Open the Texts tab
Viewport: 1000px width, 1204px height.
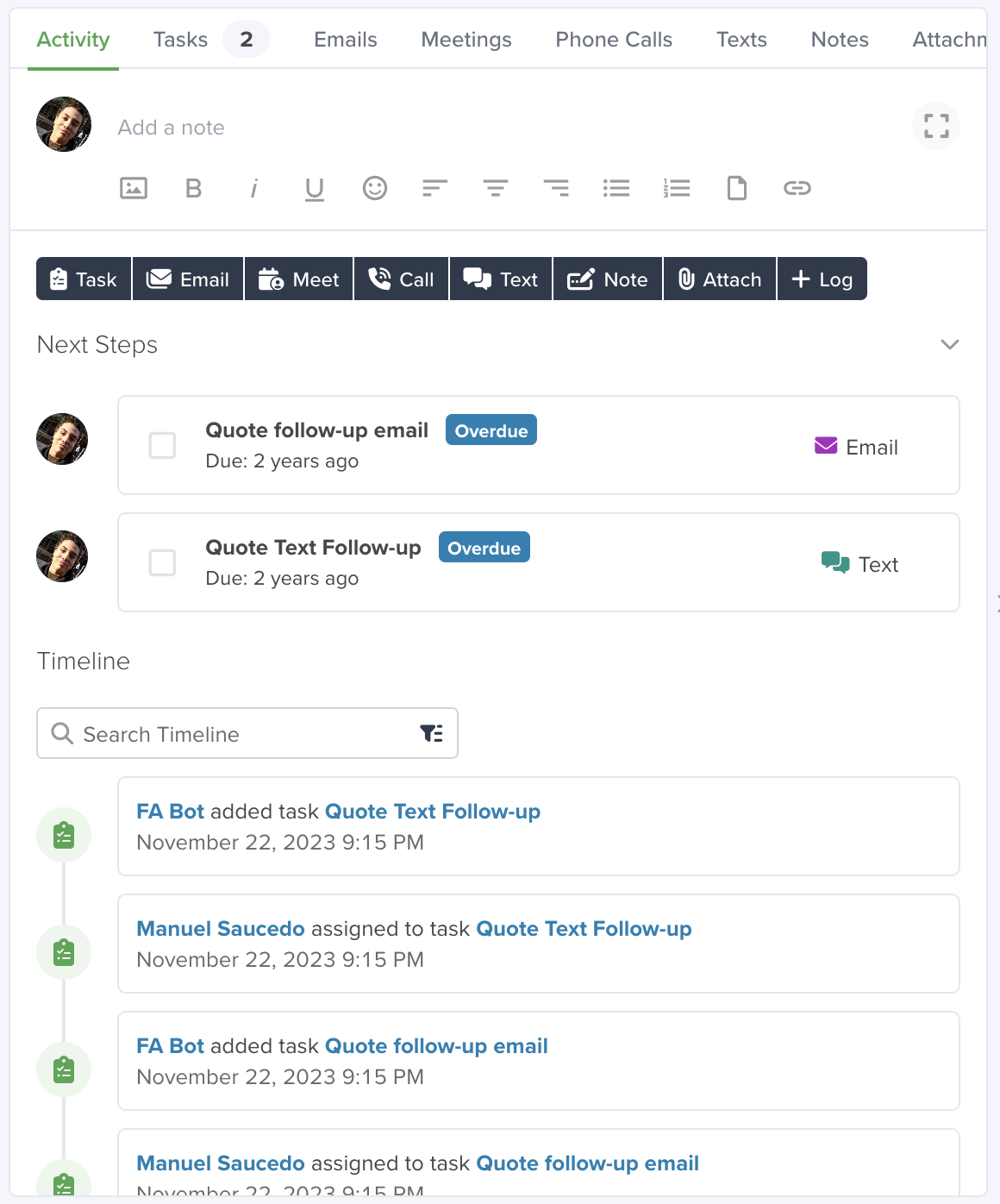click(741, 40)
